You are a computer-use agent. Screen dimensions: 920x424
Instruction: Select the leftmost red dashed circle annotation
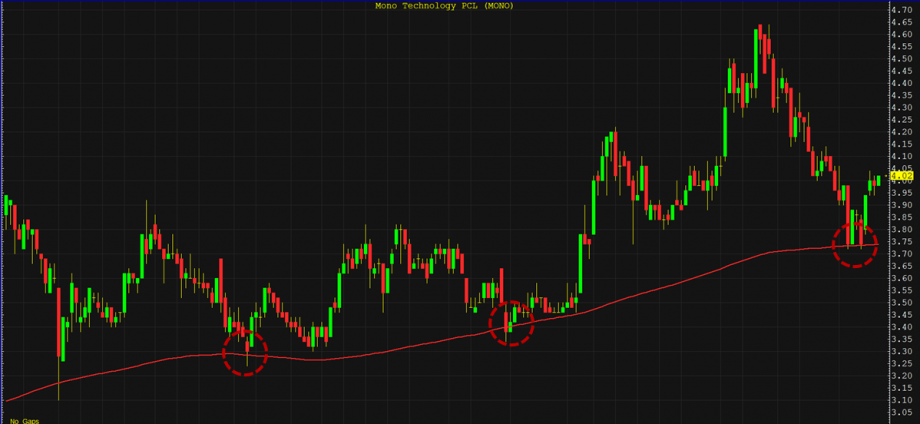246,352
